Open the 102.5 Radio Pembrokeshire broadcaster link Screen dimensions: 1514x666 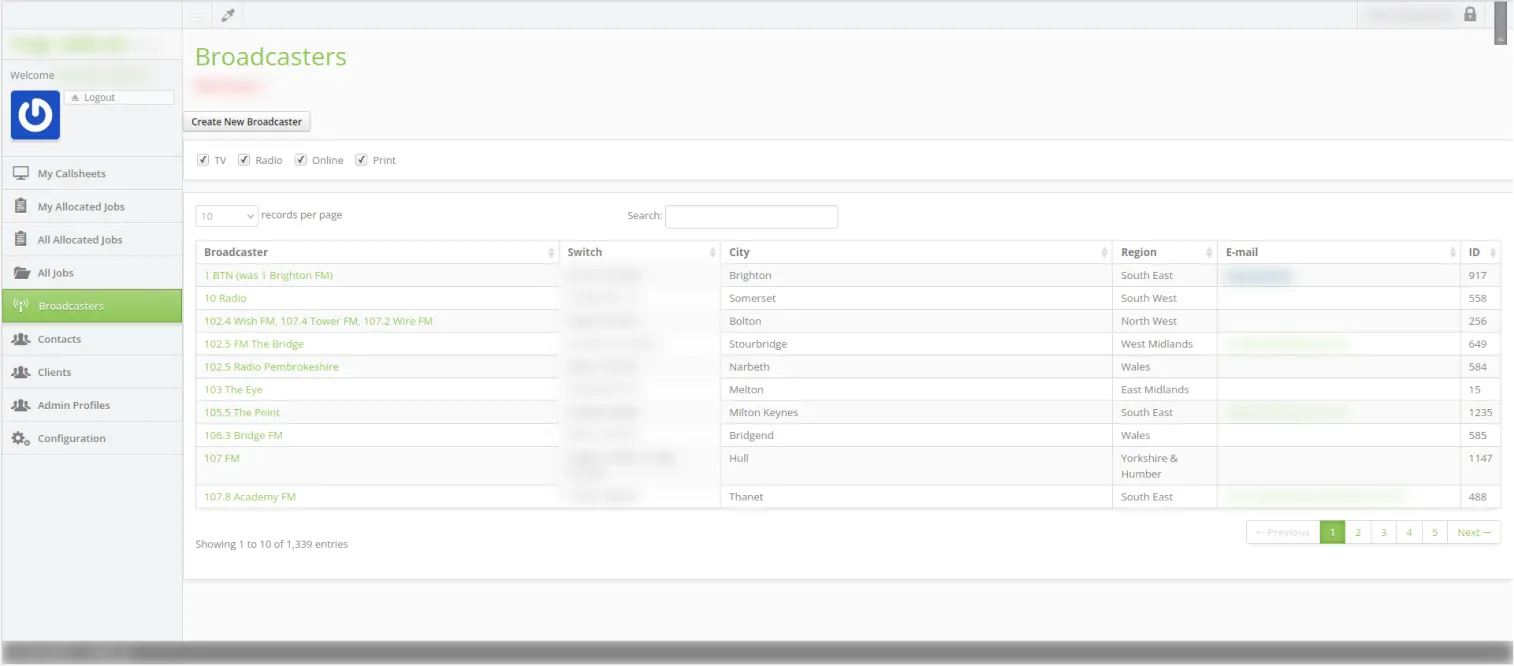[271, 367]
